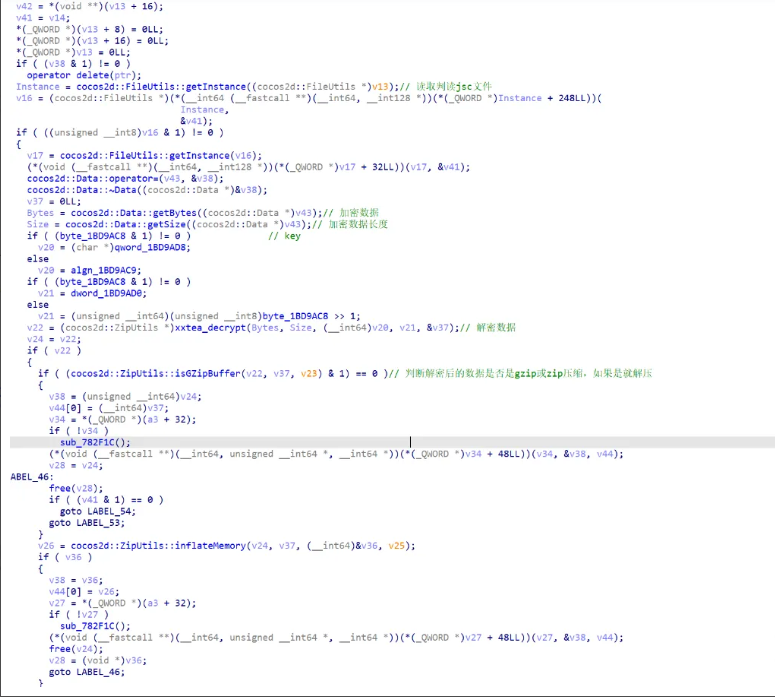Viewport: 775px width, 697px height.
Task: Click 'Instance = cocos2d::FileUtils::getInstance' line
Action: (x=207, y=87)
